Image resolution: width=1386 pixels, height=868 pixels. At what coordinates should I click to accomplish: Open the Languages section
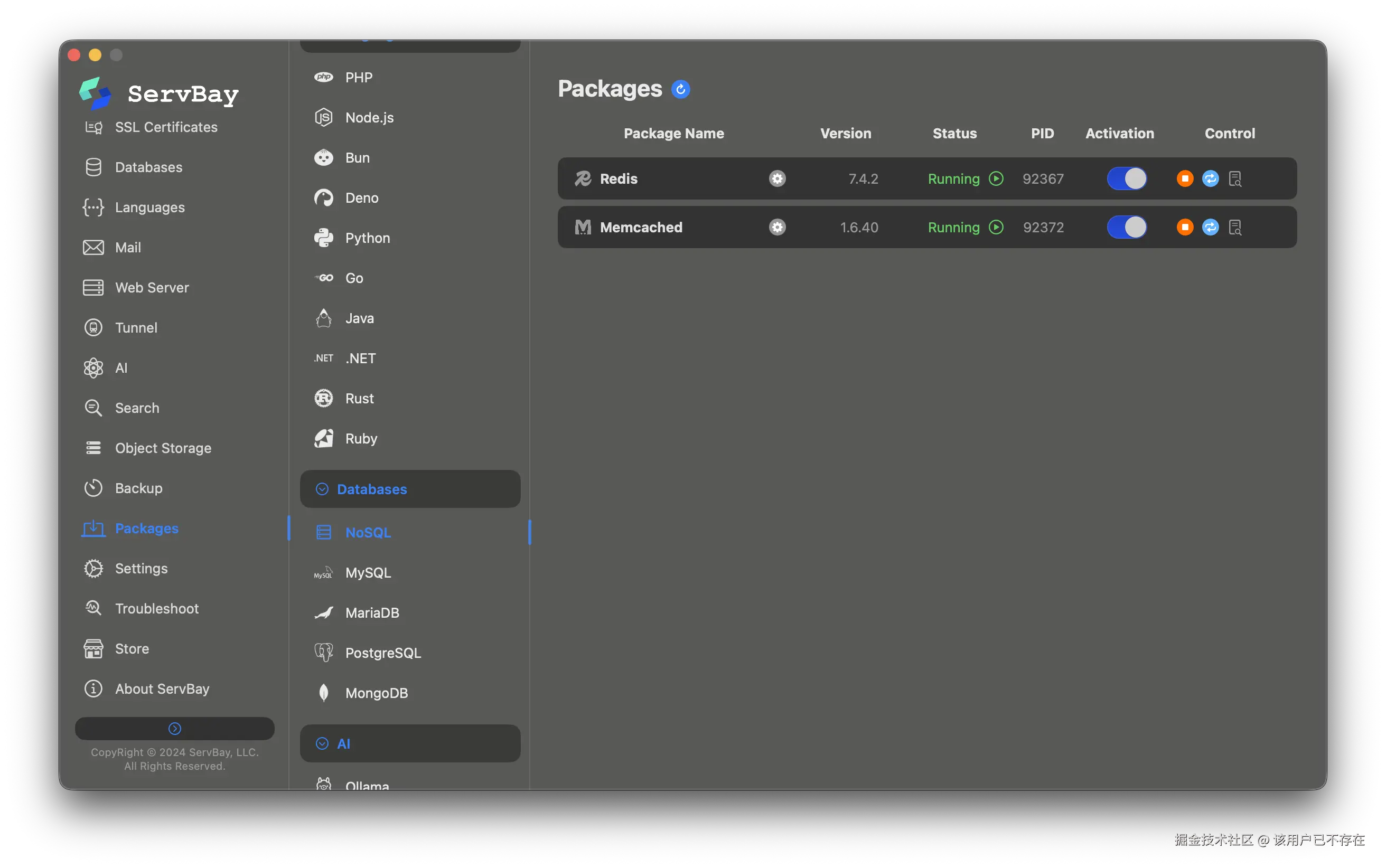134,207
